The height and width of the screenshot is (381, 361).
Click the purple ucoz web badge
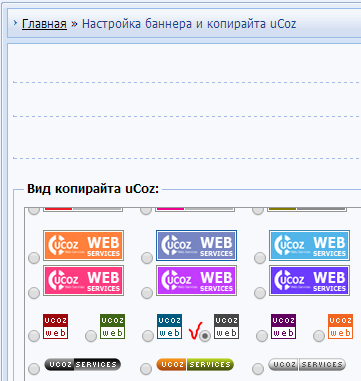click(x=283, y=326)
